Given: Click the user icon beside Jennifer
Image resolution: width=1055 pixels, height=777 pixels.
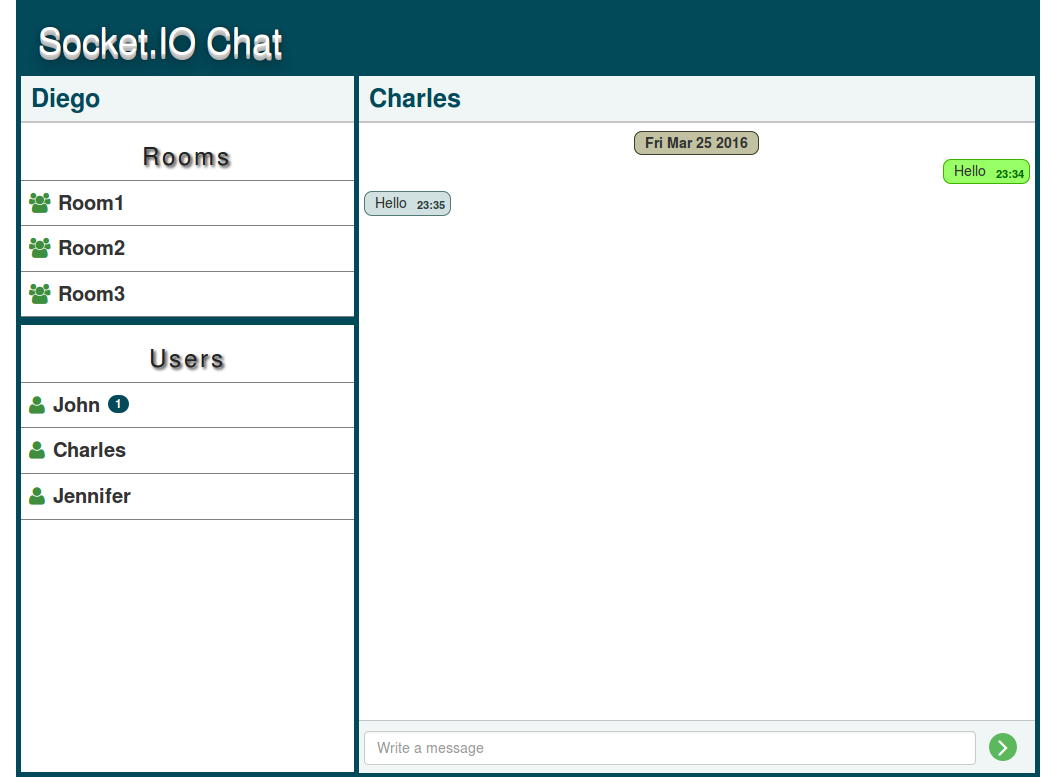Looking at the screenshot, I should 37,496.
